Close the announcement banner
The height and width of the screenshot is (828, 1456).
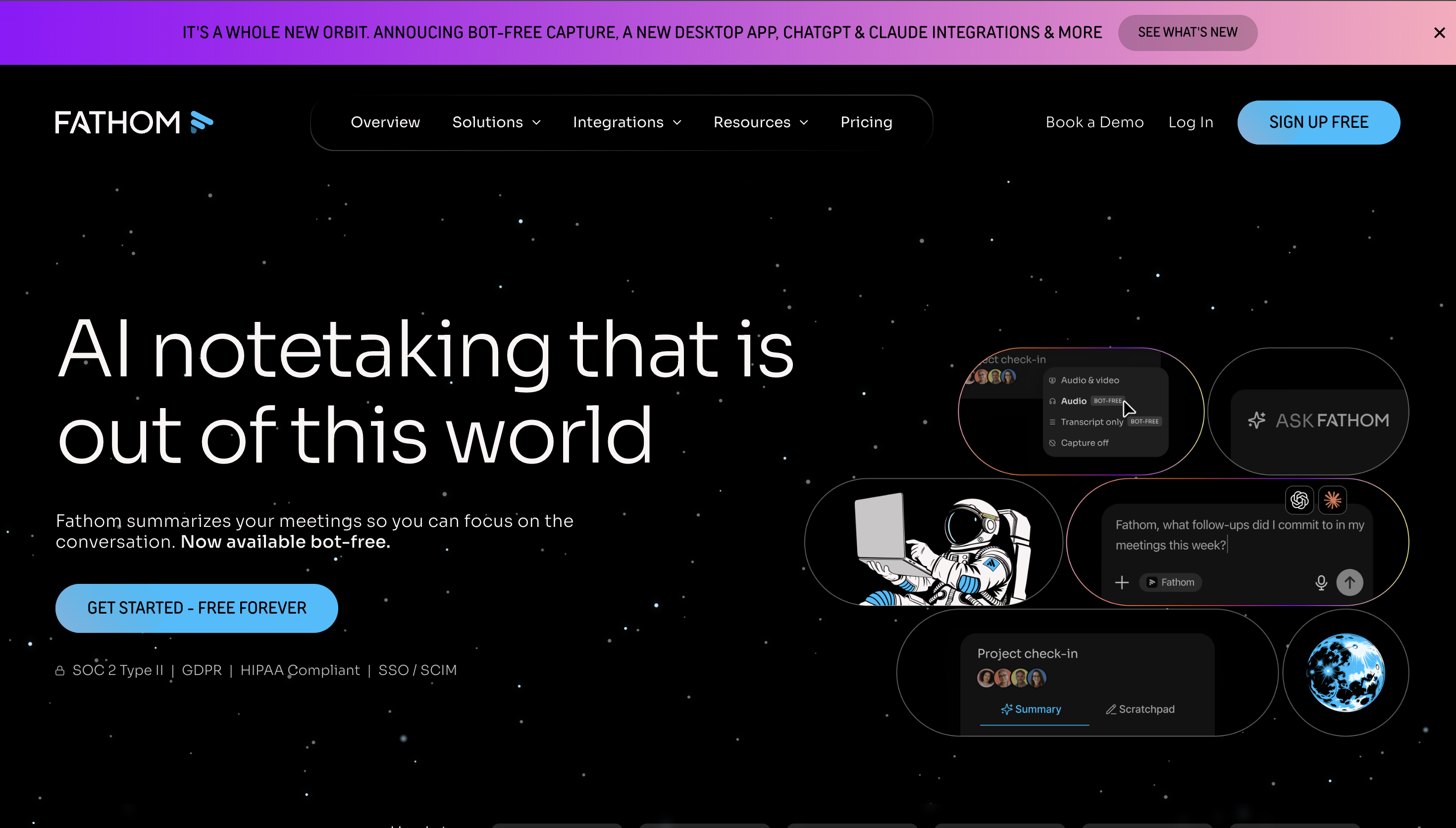pyautogui.click(x=1439, y=33)
